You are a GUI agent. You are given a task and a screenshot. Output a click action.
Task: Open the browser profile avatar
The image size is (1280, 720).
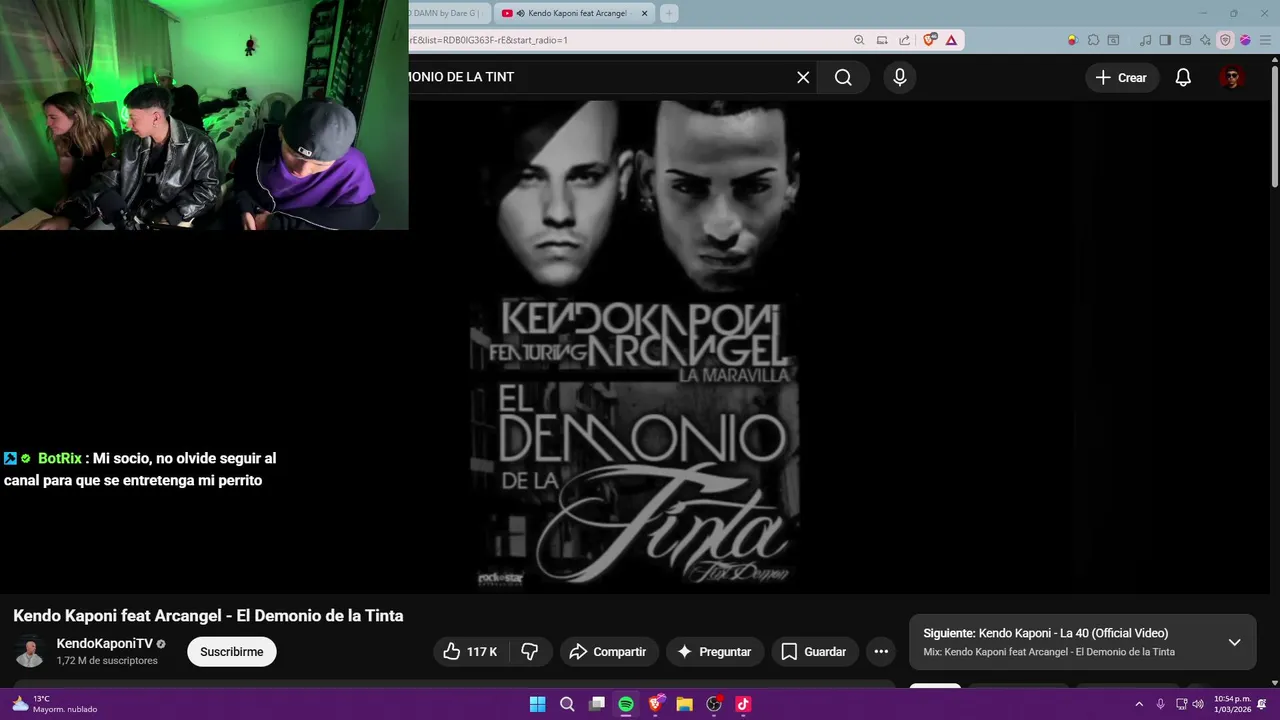coord(1245,40)
